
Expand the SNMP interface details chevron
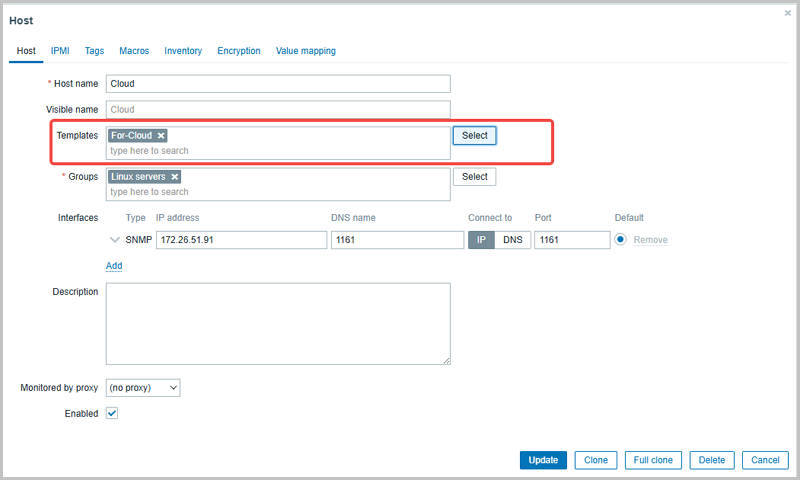click(113, 240)
